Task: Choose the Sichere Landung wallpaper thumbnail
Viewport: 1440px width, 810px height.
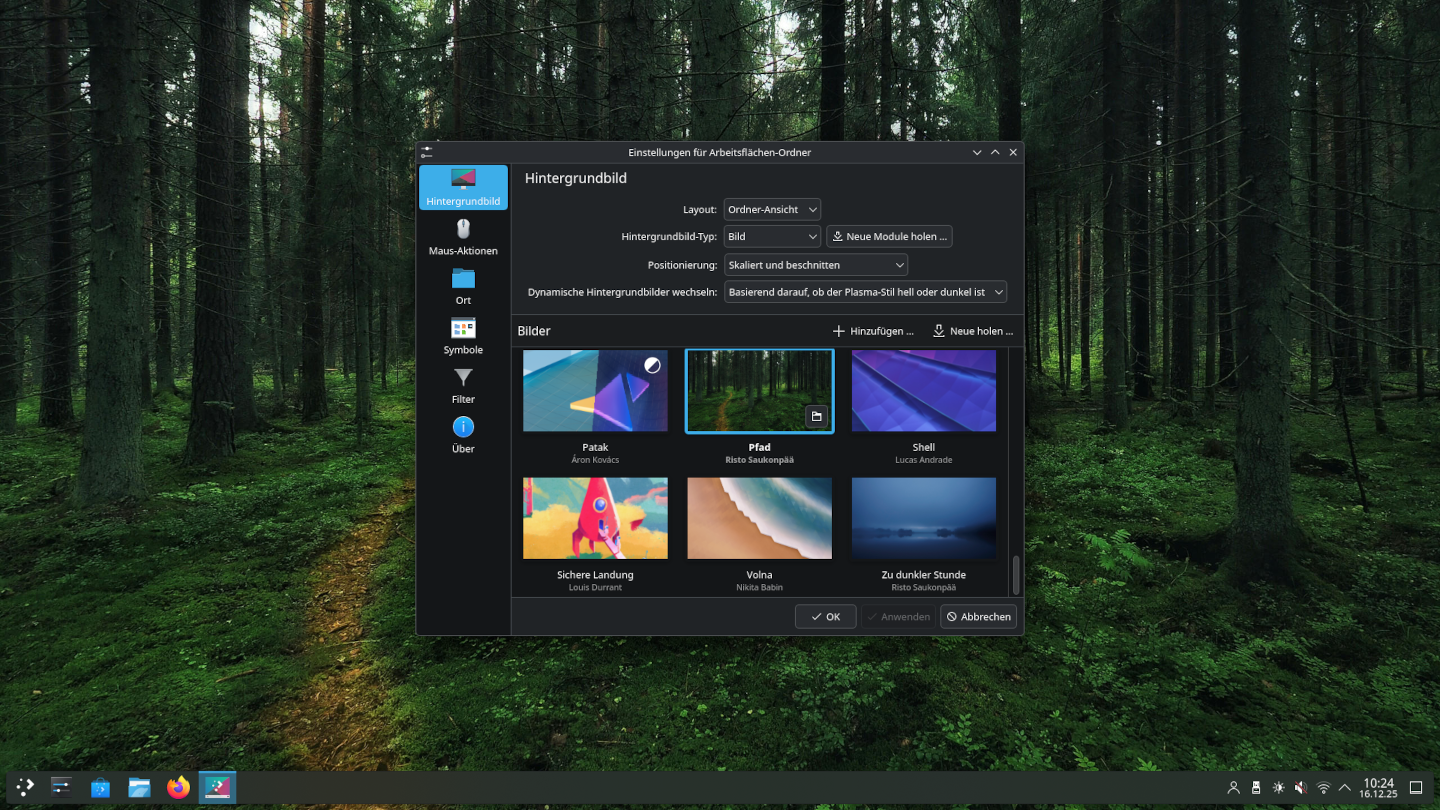Action: (595, 518)
